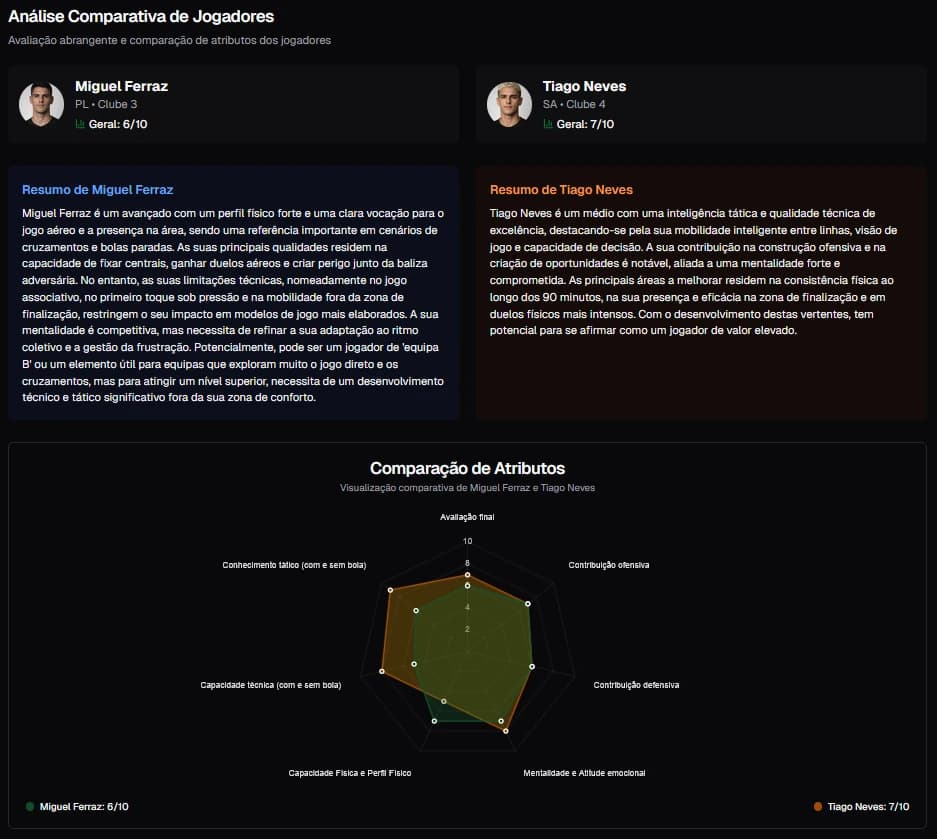Click the Avaliação final axis label
Image resolution: width=937 pixels, height=839 pixels.
pyautogui.click(x=467, y=517)
